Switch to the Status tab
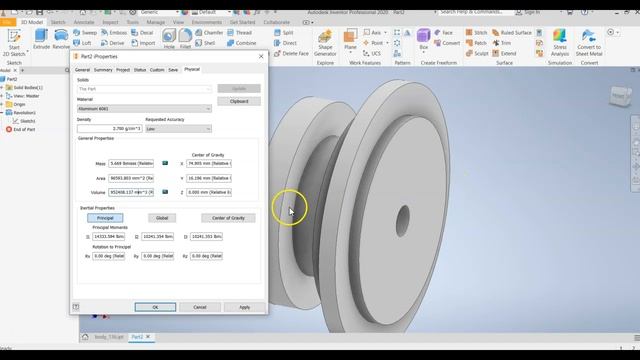Viewport: 640px width, 360px height. click(140, 70)
